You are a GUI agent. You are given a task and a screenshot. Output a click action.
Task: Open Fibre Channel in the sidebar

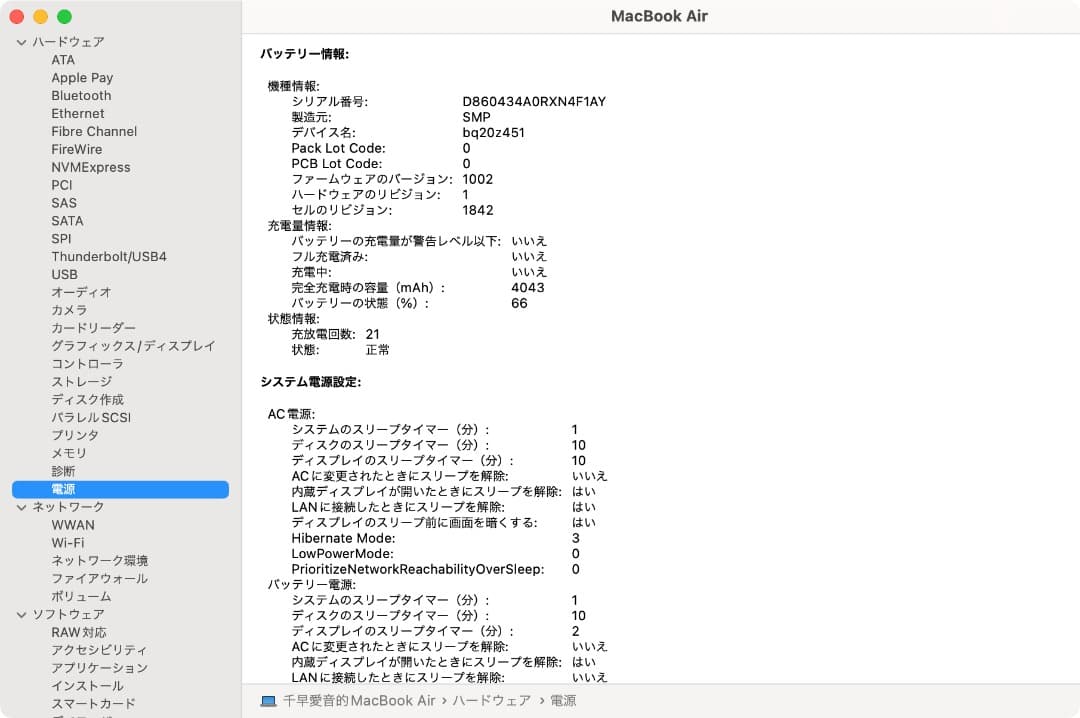coord(94,132)
